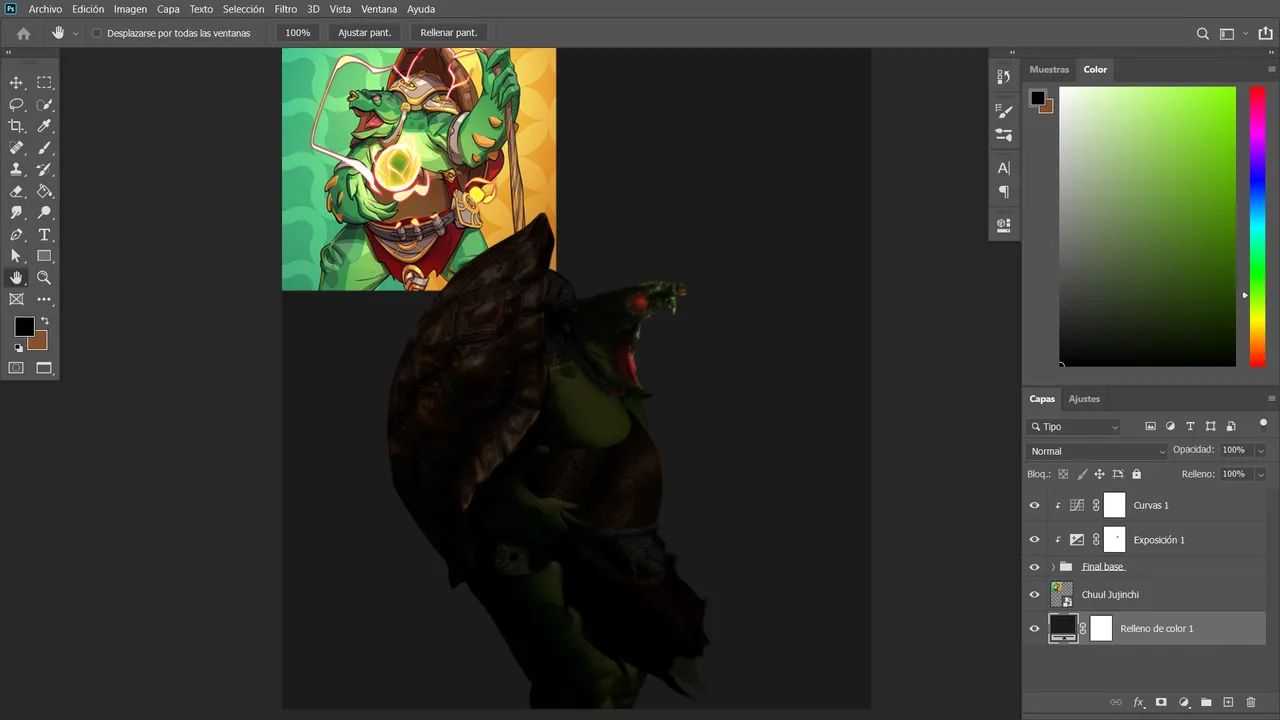
Task: Click the Rellenar pant. button
Action: (x=449, y=33)
